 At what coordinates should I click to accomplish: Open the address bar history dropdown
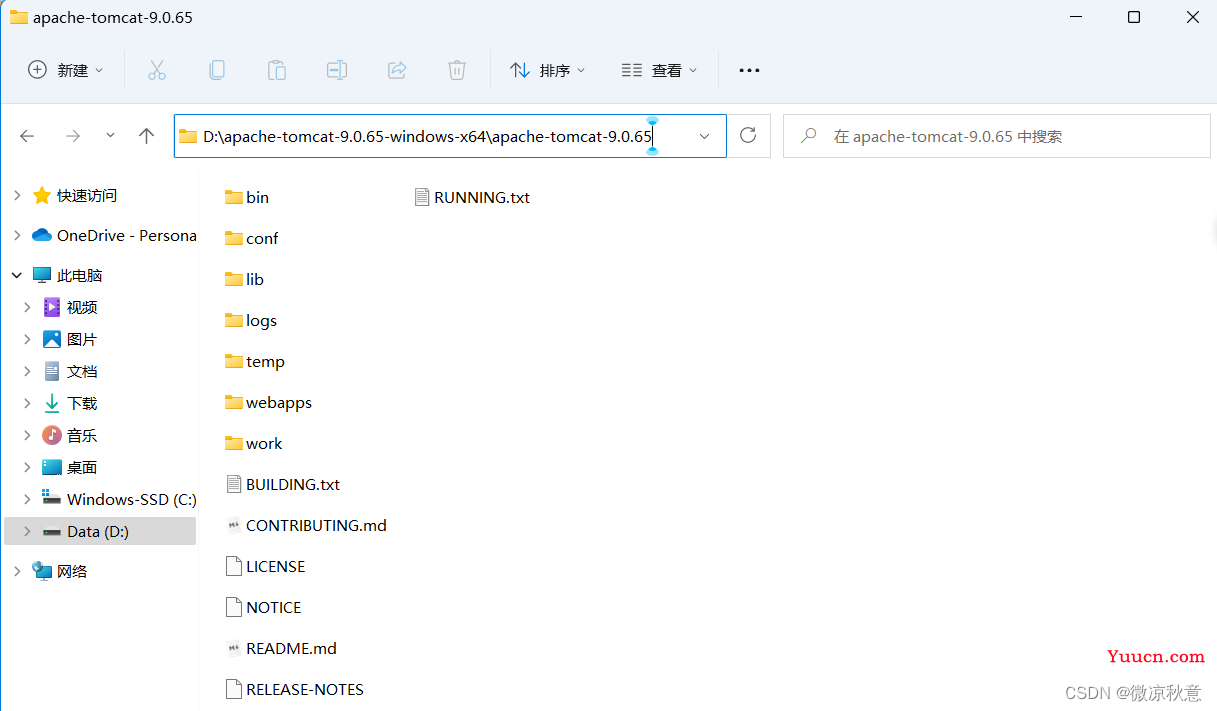(x=704, y=136)
